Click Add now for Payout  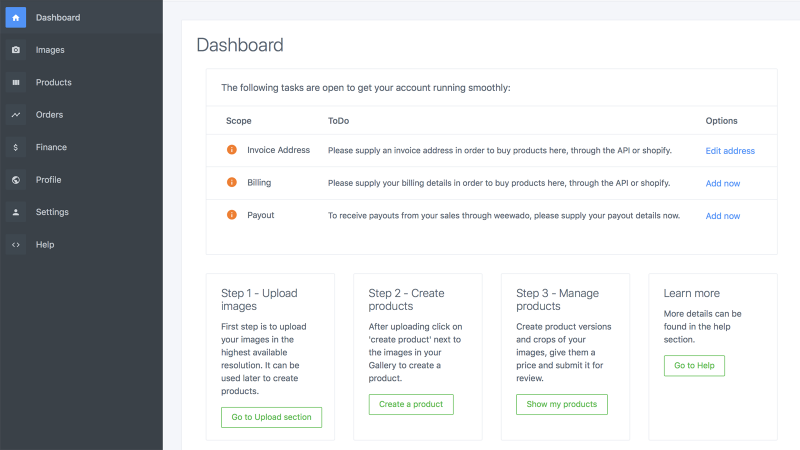coord(722,216)
